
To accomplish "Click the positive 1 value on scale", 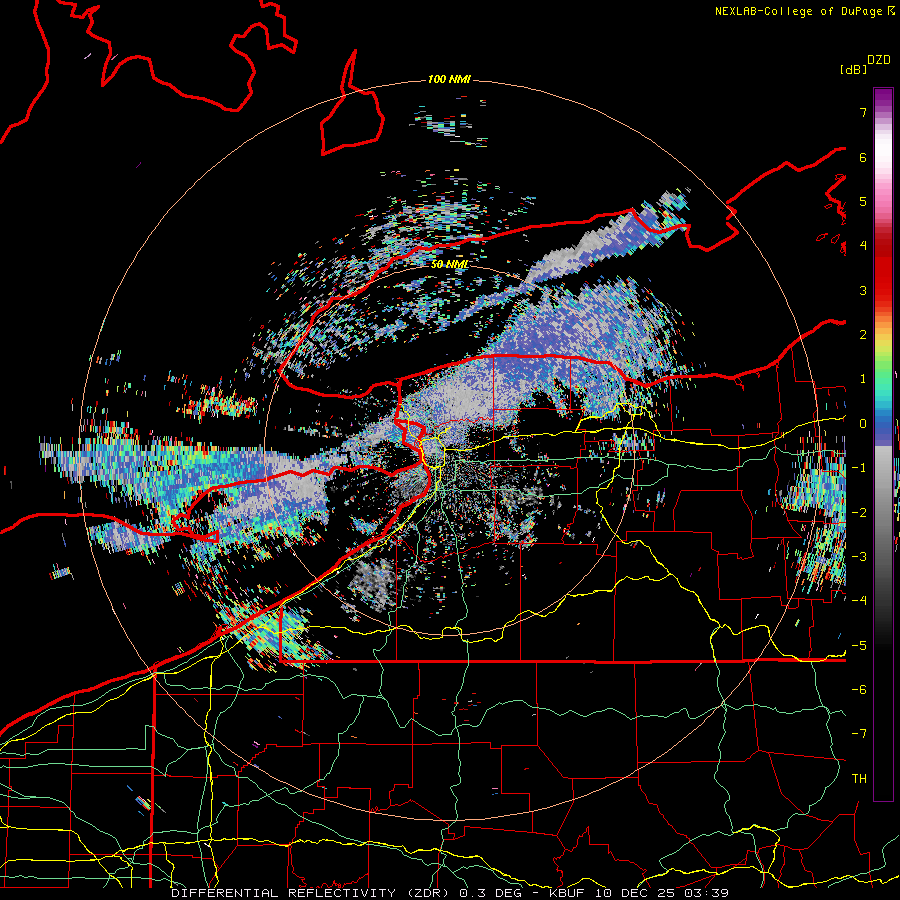I will click(863, 379).
